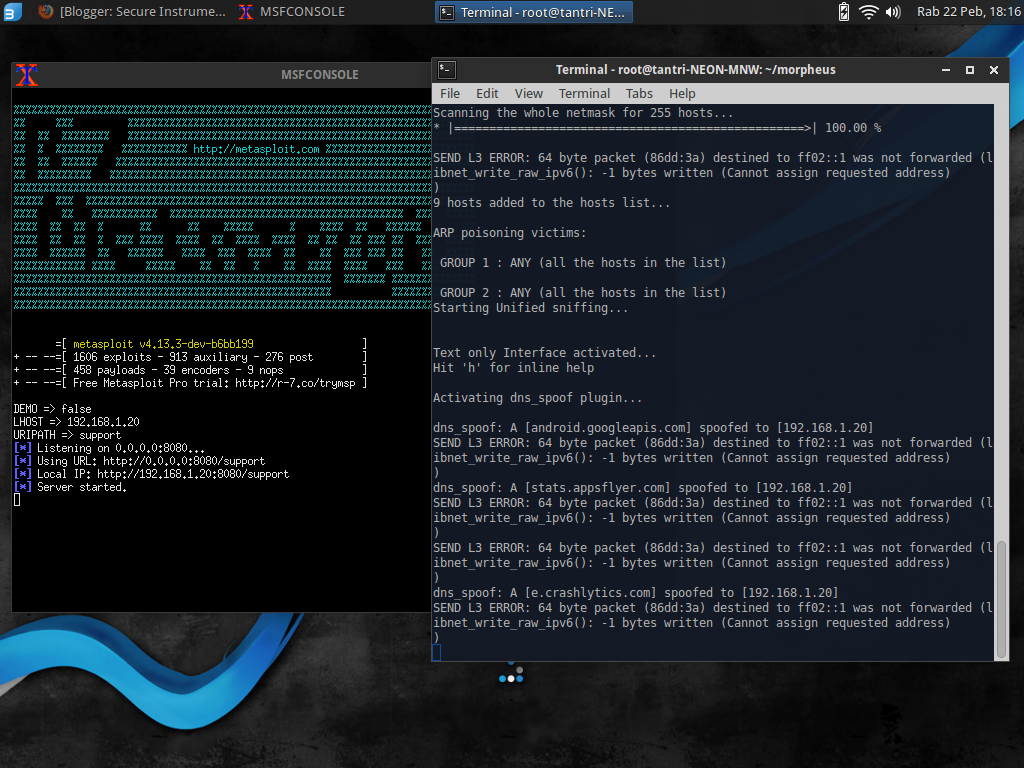Viewport: 1024px width, 768px height.
Task: Click the e.crashlytics.com spoofed line
Action: coord(635,594)
